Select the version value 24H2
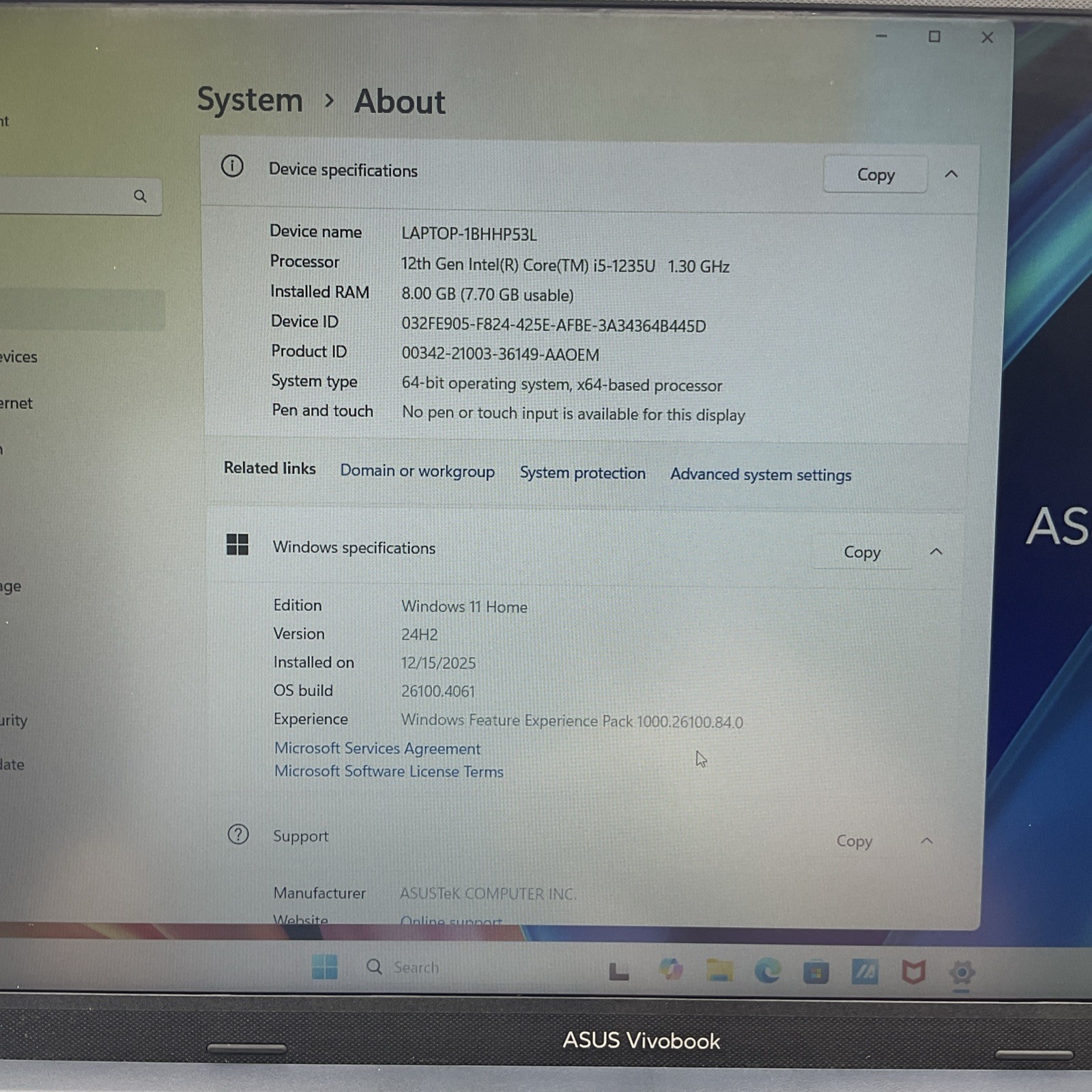The width and height of the screenshot is (1092, 1092). click(419, 635)
